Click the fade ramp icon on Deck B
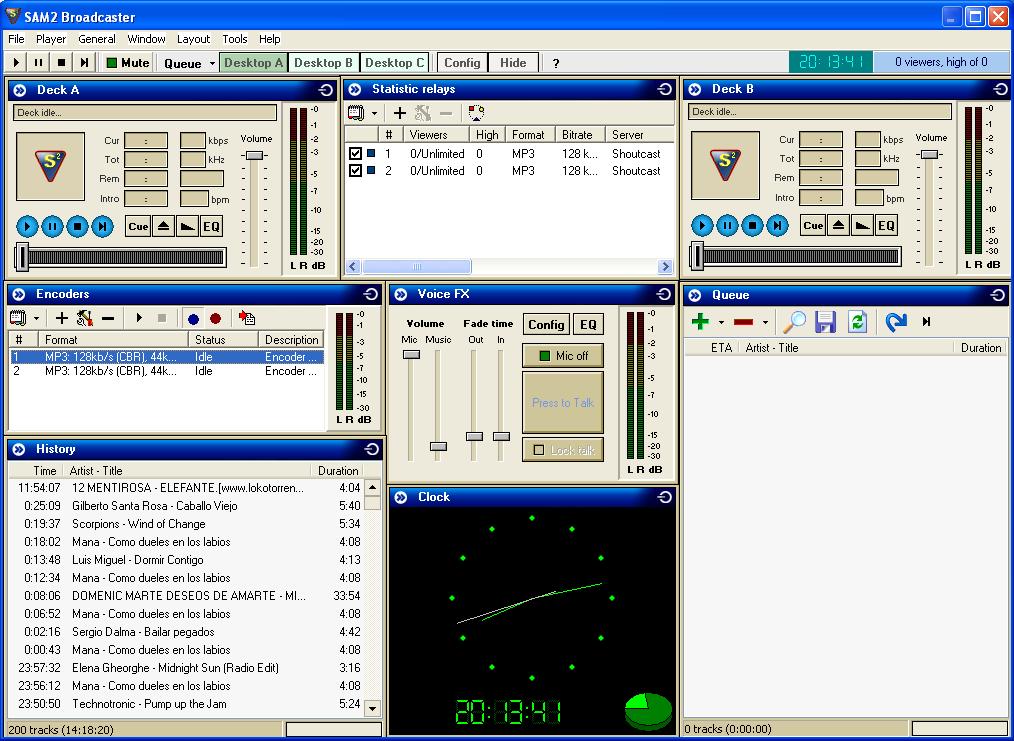Viewport: 1014px width, 741px height. [863, 226]
